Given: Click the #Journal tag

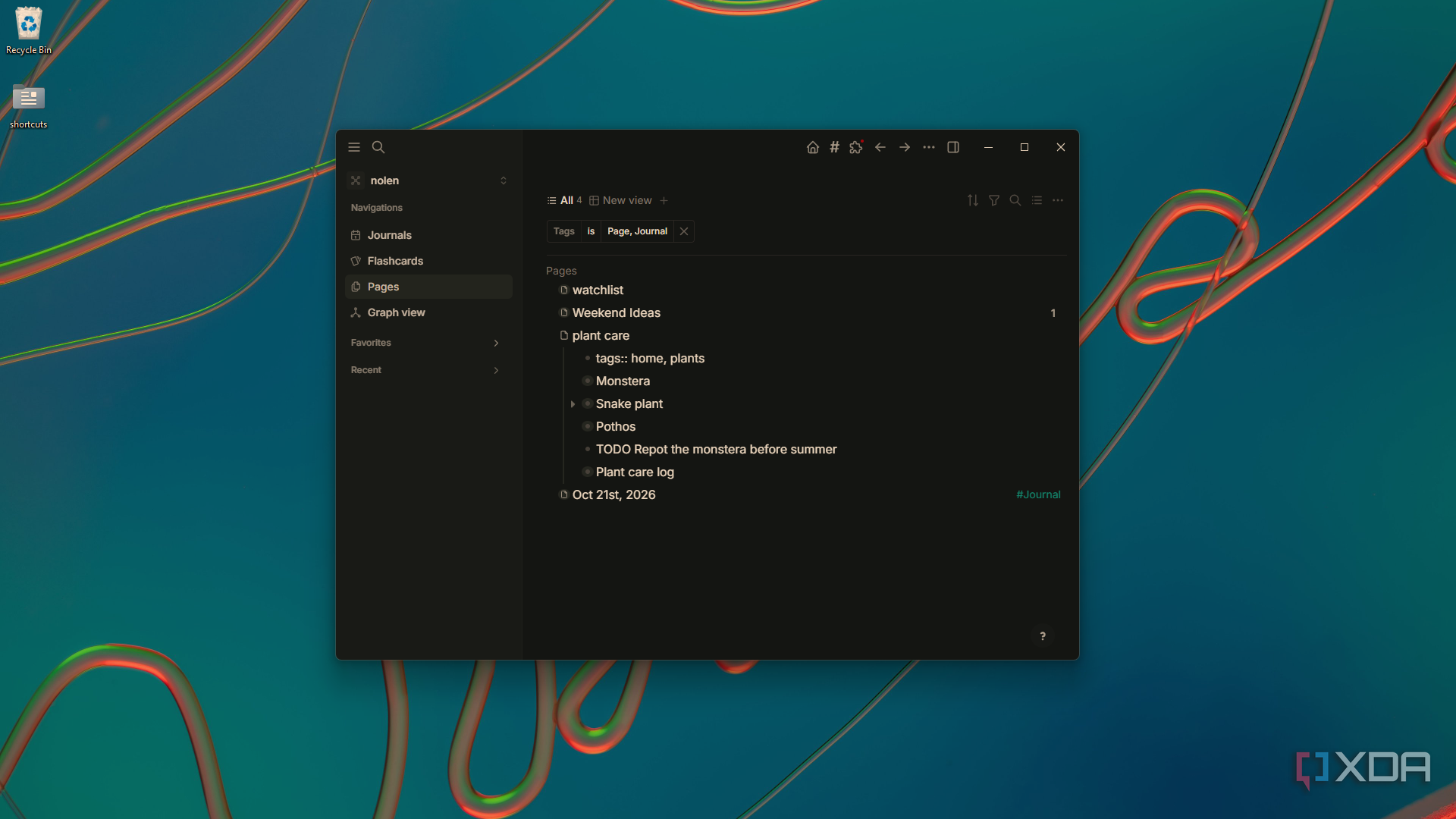Looking at the screenshot, I should [1038, 494].
